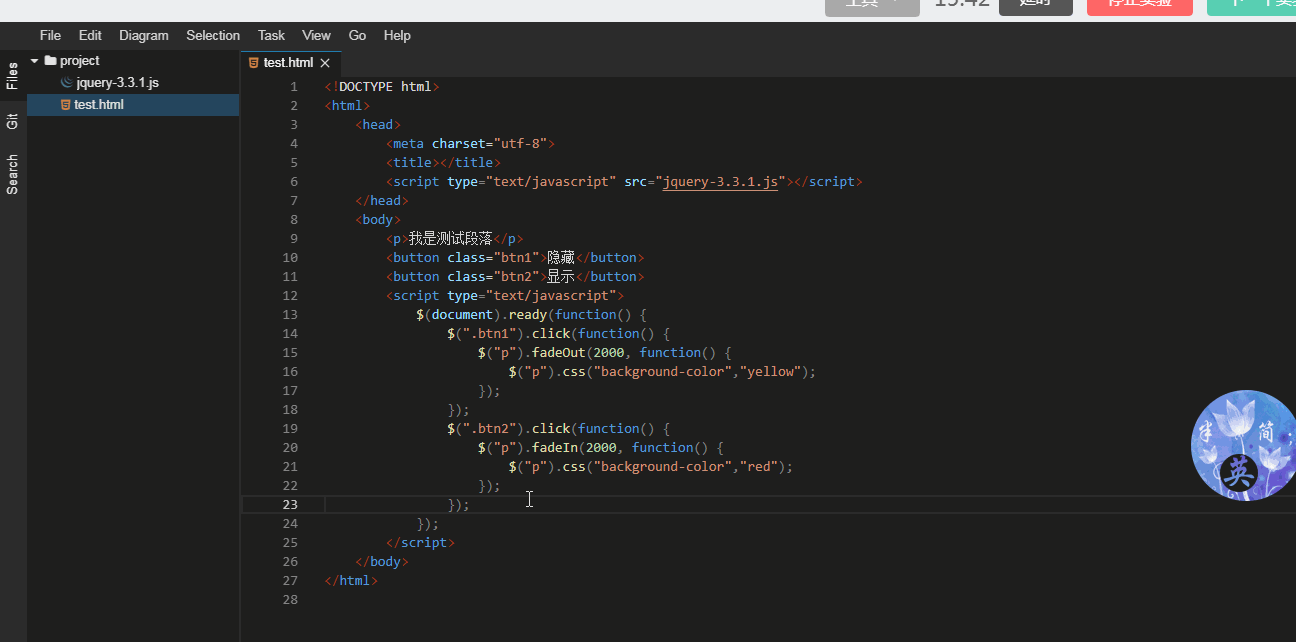Image resolution: width=1296 pixels, height=642 pixels.
Task: Switch to the Search side panel
Action: [x=12, y=174]
